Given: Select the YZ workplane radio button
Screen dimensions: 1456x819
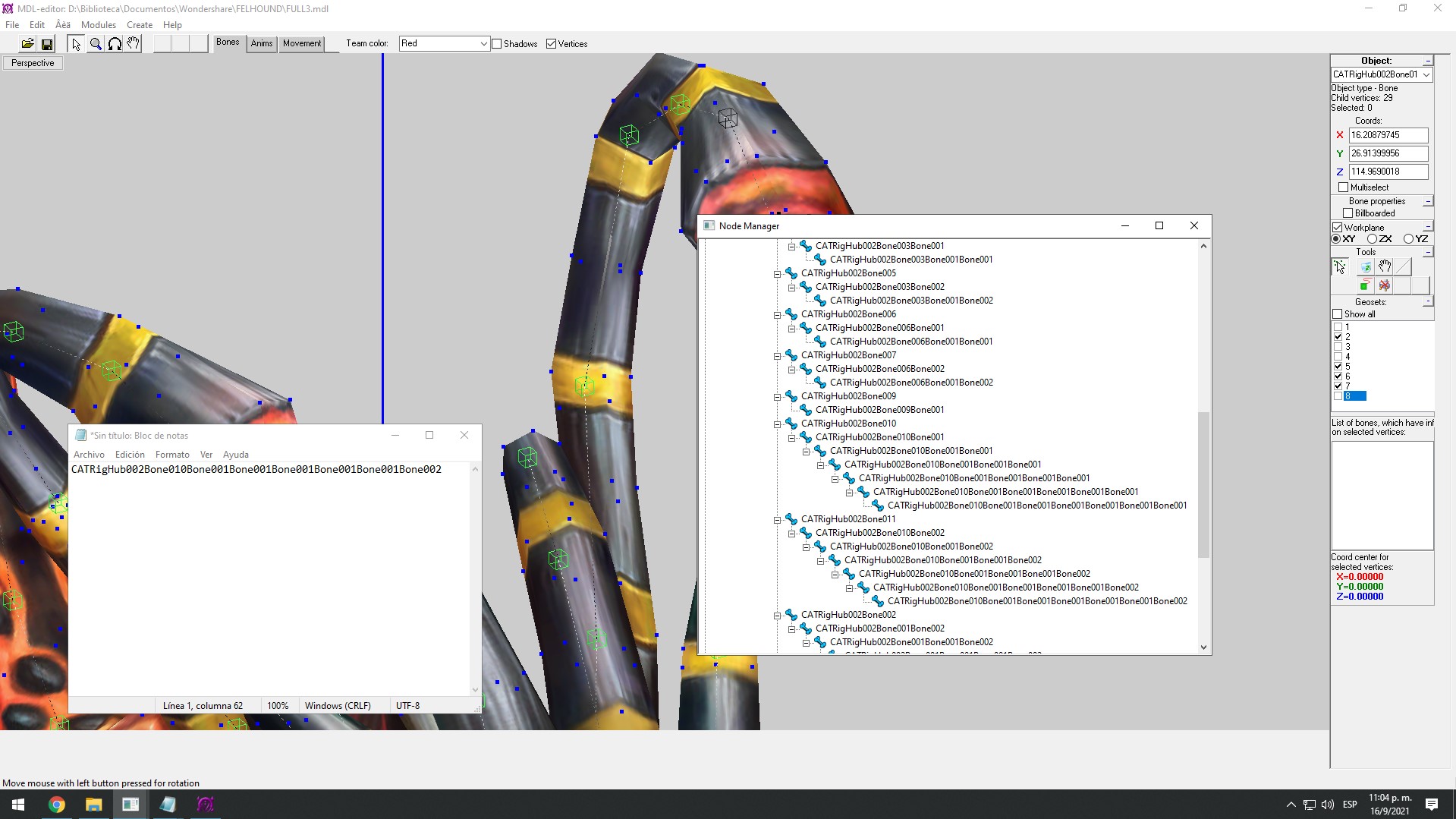Looking at the screenshot, I should (1408, 239).
